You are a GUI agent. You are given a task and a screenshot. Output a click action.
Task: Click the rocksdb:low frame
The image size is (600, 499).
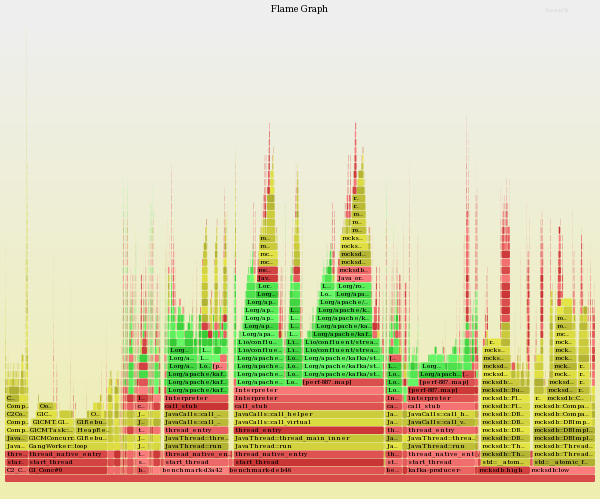(562, 470)
